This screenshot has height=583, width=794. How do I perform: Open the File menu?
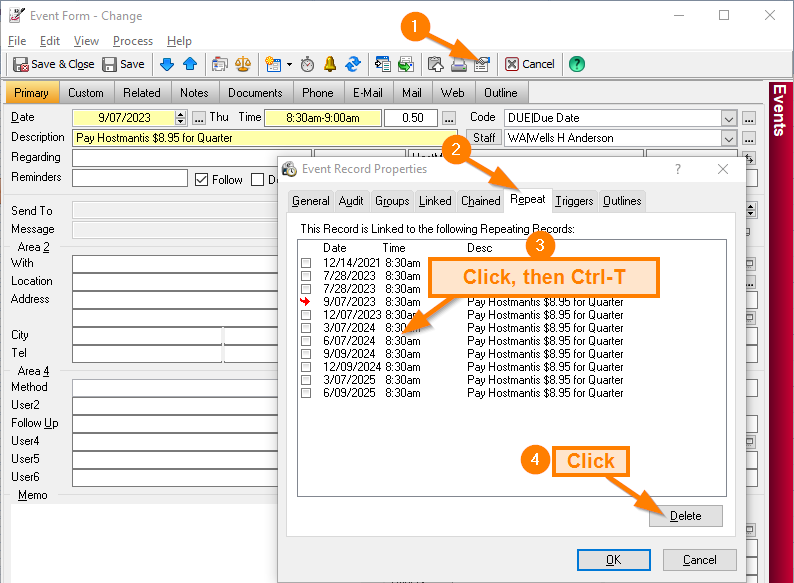(17, 41)
